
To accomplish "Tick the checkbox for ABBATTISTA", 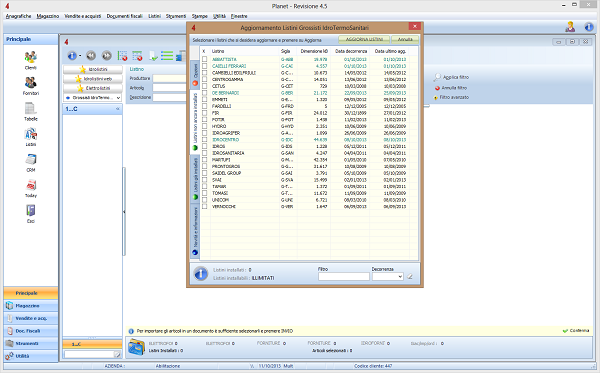I will [x=205, y=59].
